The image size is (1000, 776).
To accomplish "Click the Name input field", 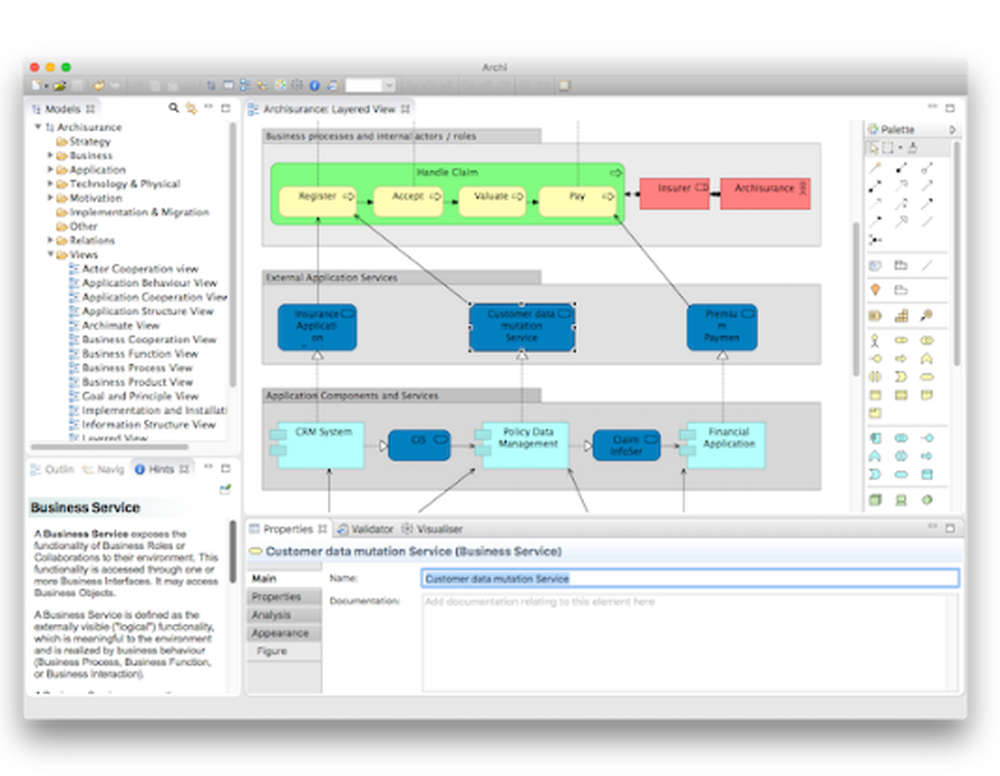I will pyautogui.click(x=690, y=578).
